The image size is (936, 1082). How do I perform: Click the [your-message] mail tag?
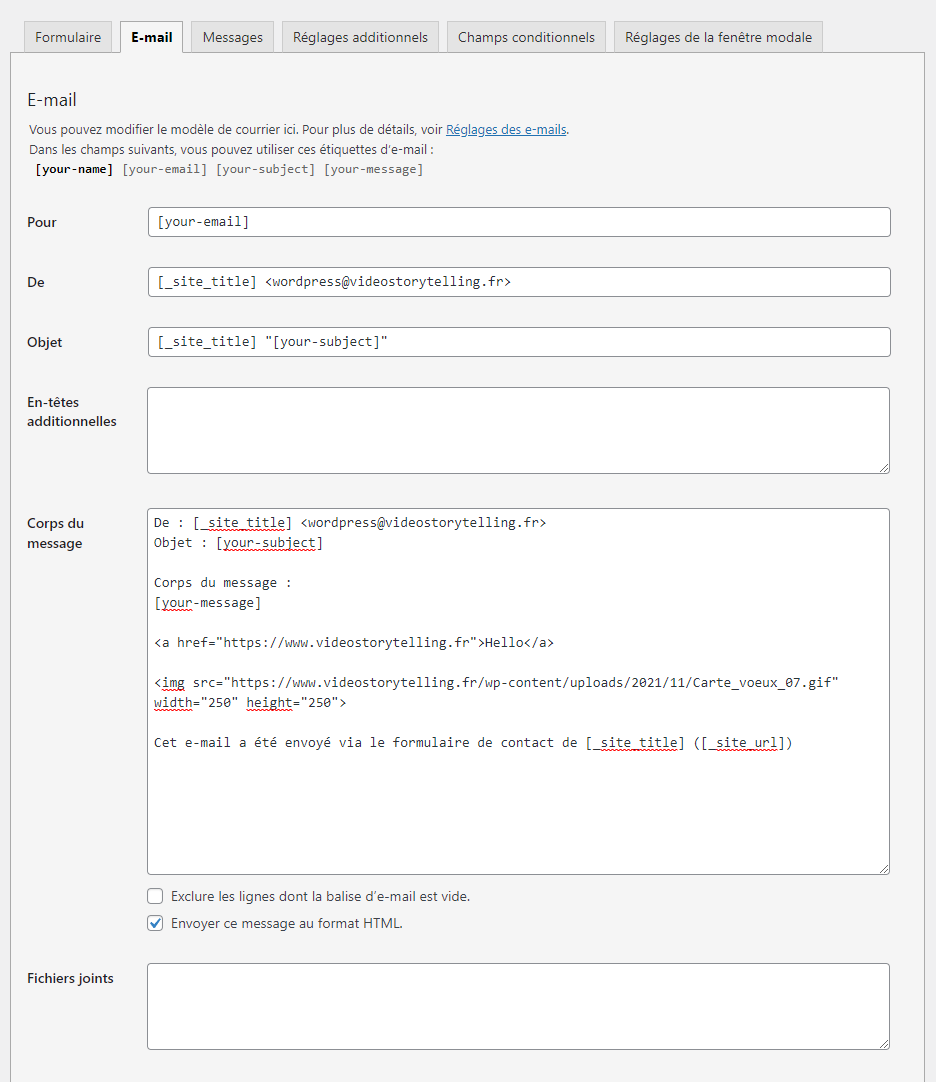point(373,169)
